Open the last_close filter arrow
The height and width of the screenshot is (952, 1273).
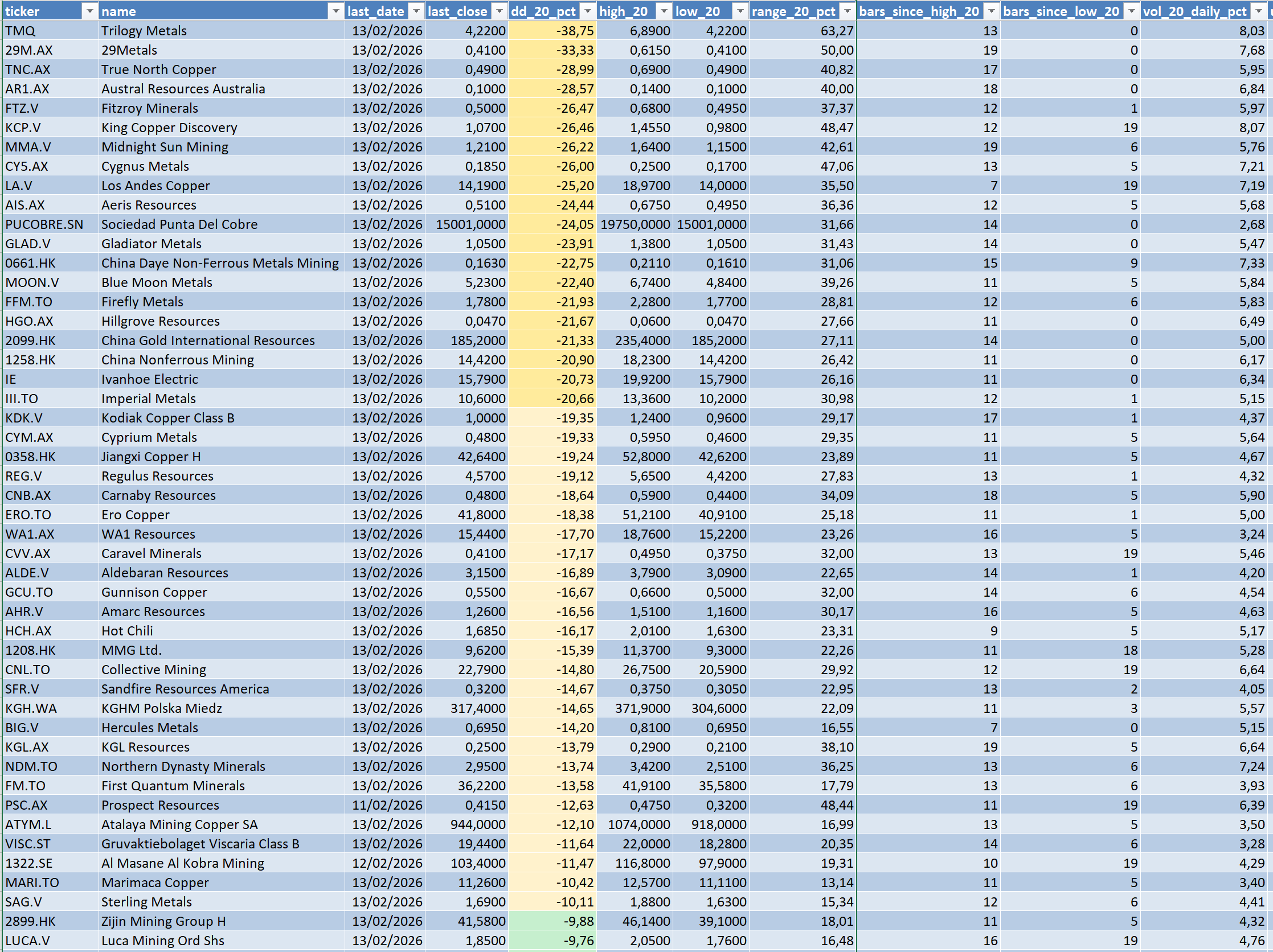500,11
